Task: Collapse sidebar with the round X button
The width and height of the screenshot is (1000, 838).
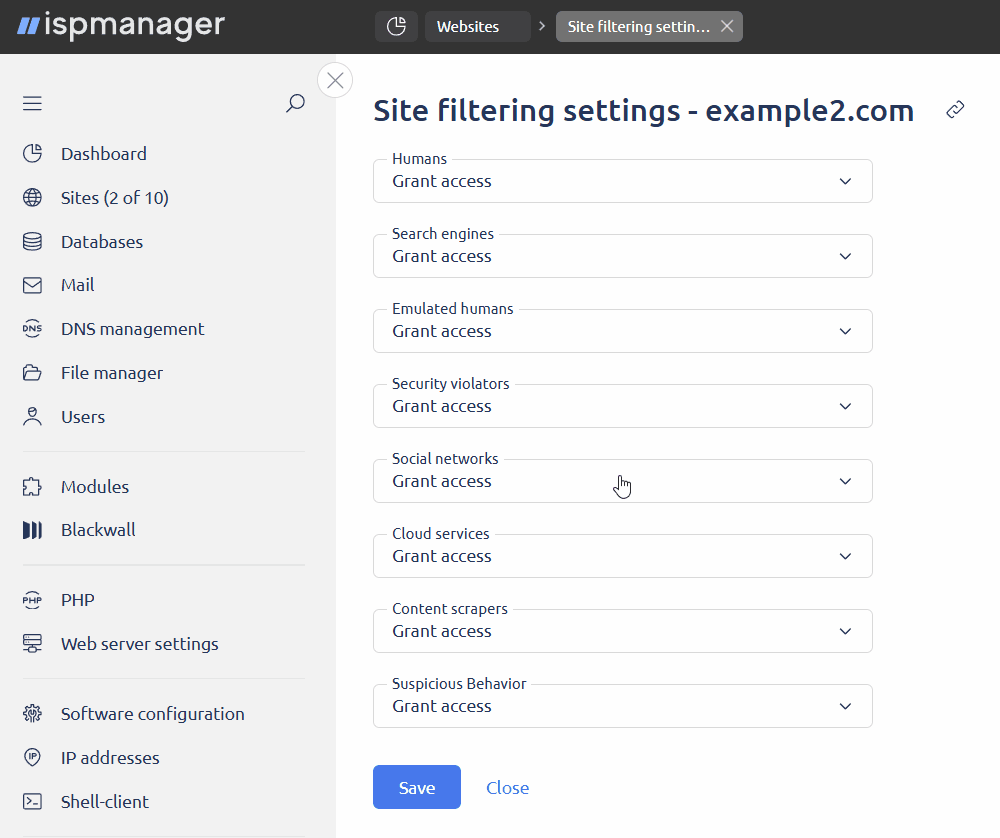Action: (335, 80)
